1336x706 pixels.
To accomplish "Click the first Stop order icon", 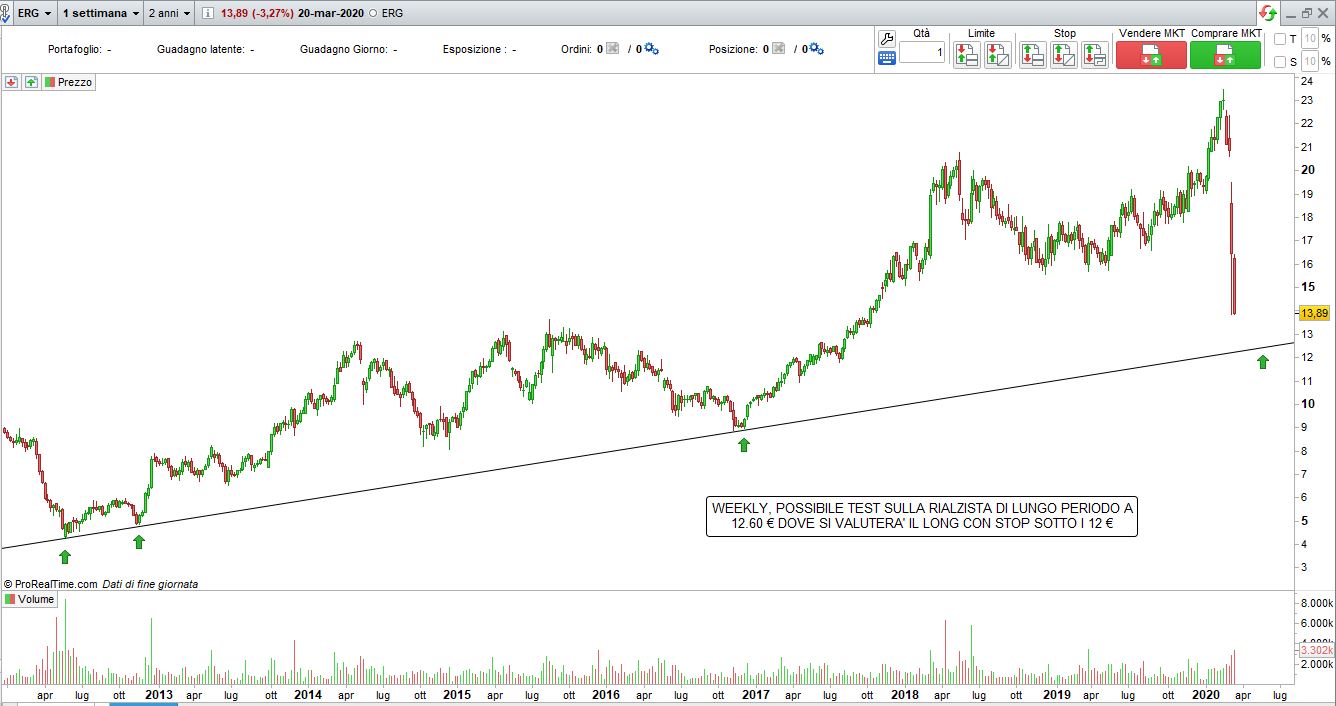I will [x=1033, y=55].
